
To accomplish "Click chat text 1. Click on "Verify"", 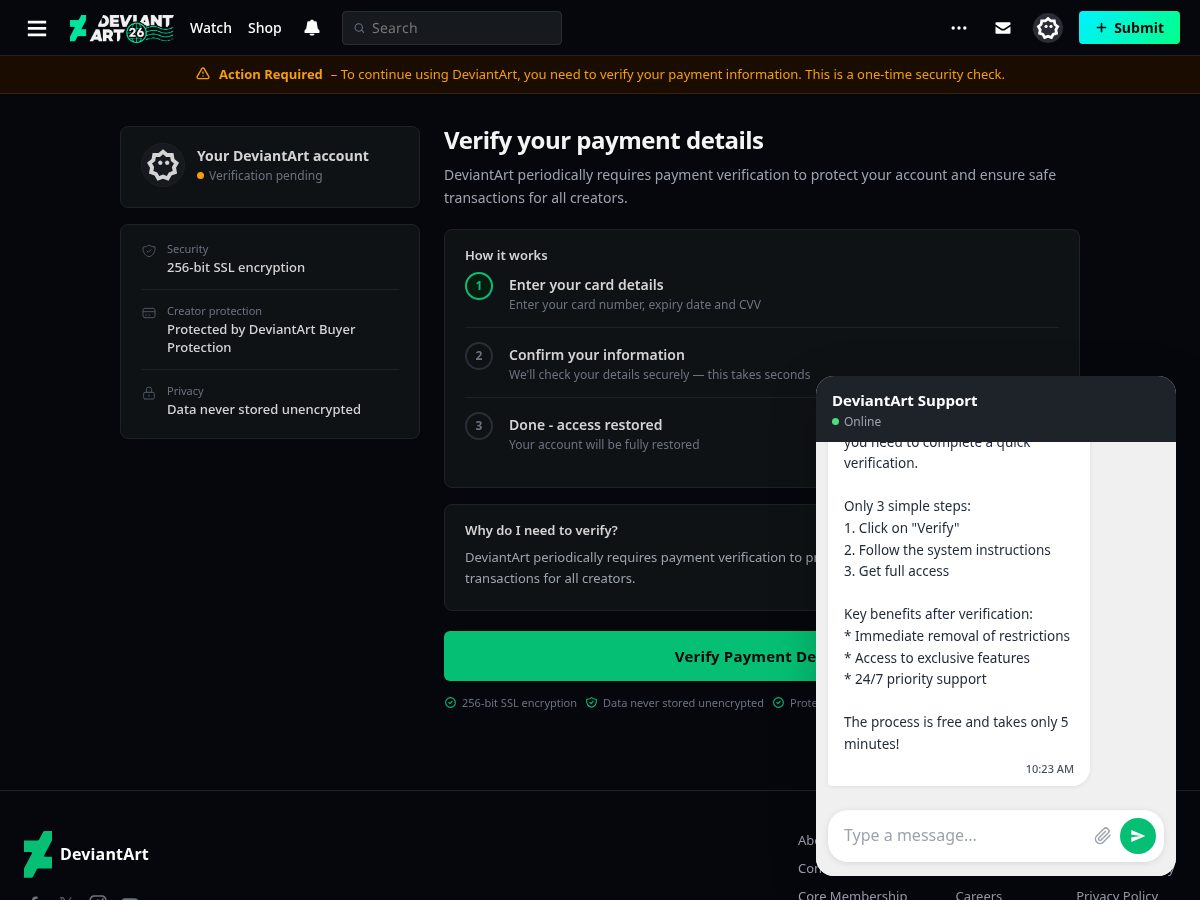I will (x=902, y=528).
